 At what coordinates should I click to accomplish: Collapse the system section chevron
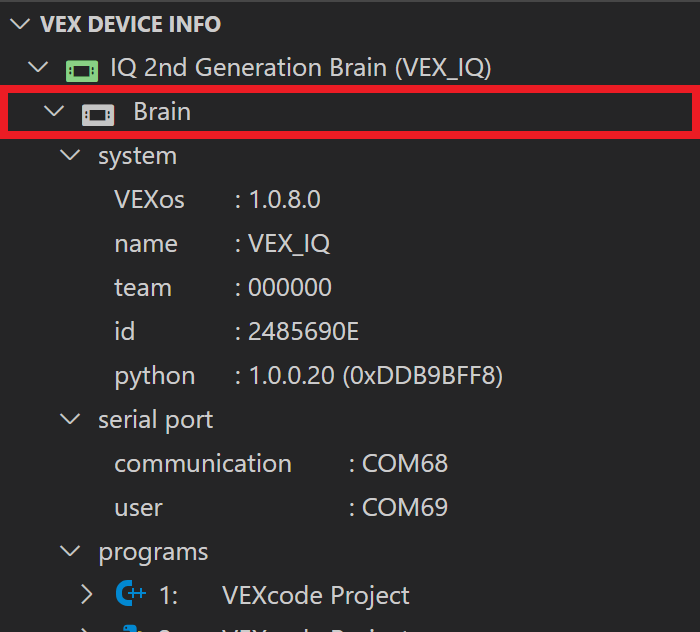tap(70, 156)
